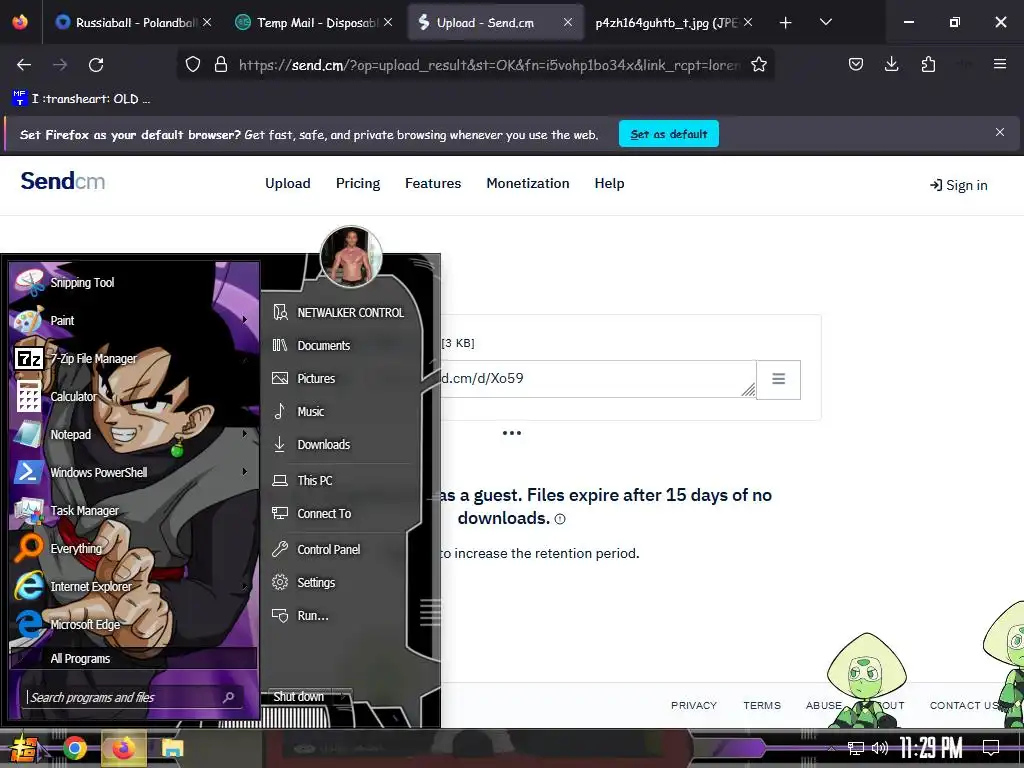Click Set as default button
1024x768 pixels.
click(669, 134)
